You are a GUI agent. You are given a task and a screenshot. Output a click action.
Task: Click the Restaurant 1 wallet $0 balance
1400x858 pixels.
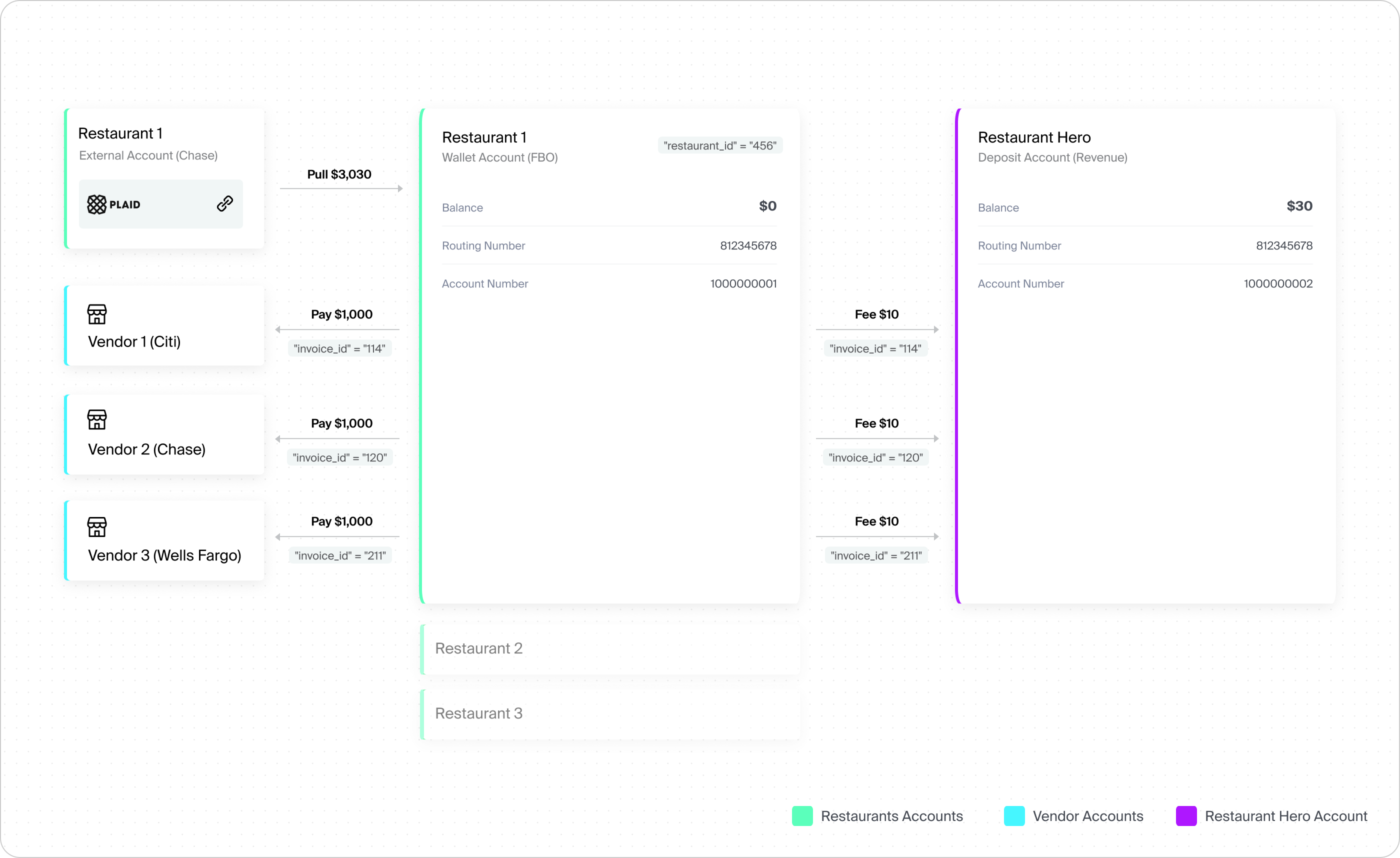pos(767,206)
